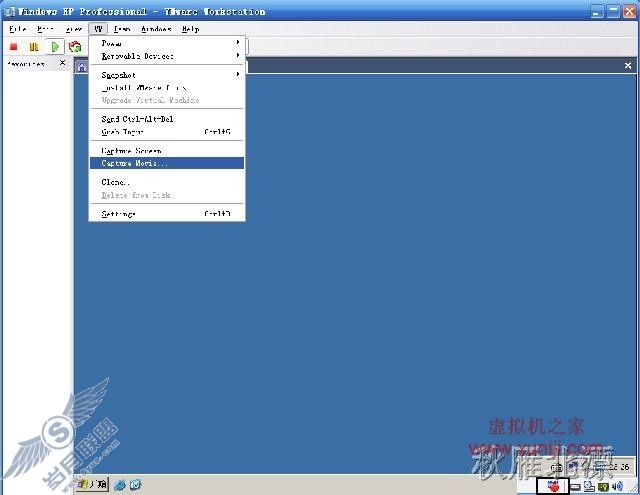Click the red movie capture status icon

pyautogui.click(x=553, y=486)
